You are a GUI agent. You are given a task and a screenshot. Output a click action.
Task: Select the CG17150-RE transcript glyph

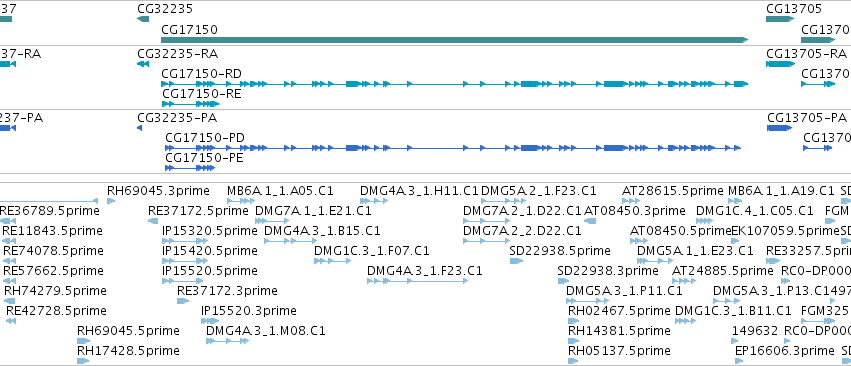190,104
